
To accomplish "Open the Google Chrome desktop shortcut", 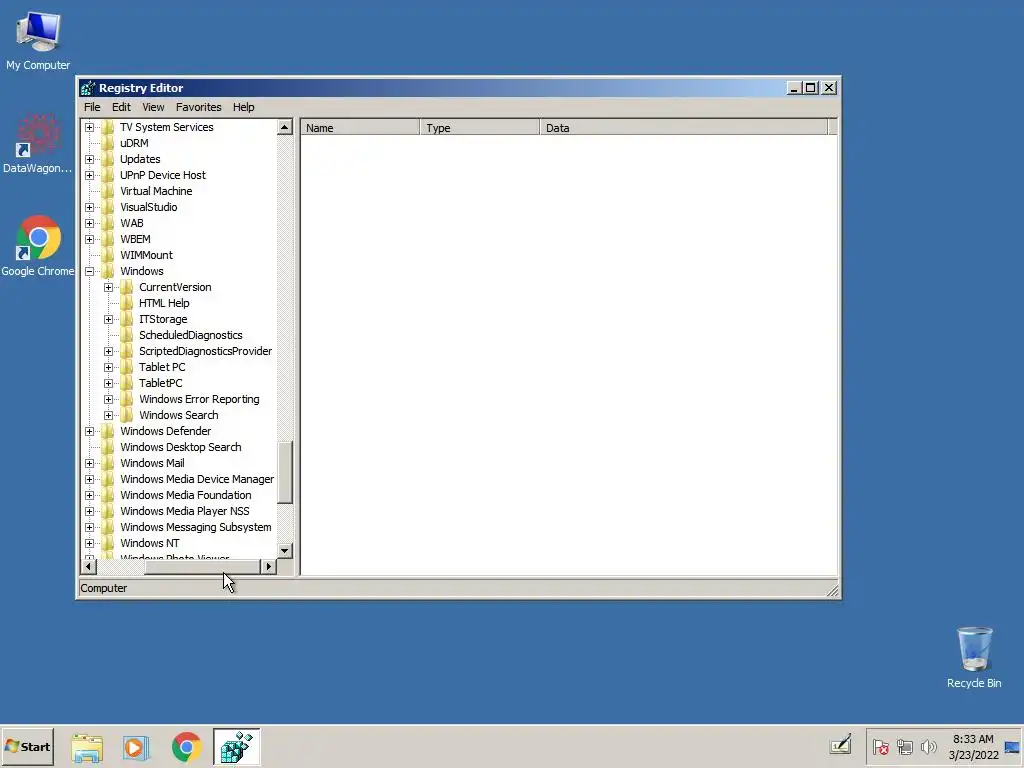I will [37, 246].
